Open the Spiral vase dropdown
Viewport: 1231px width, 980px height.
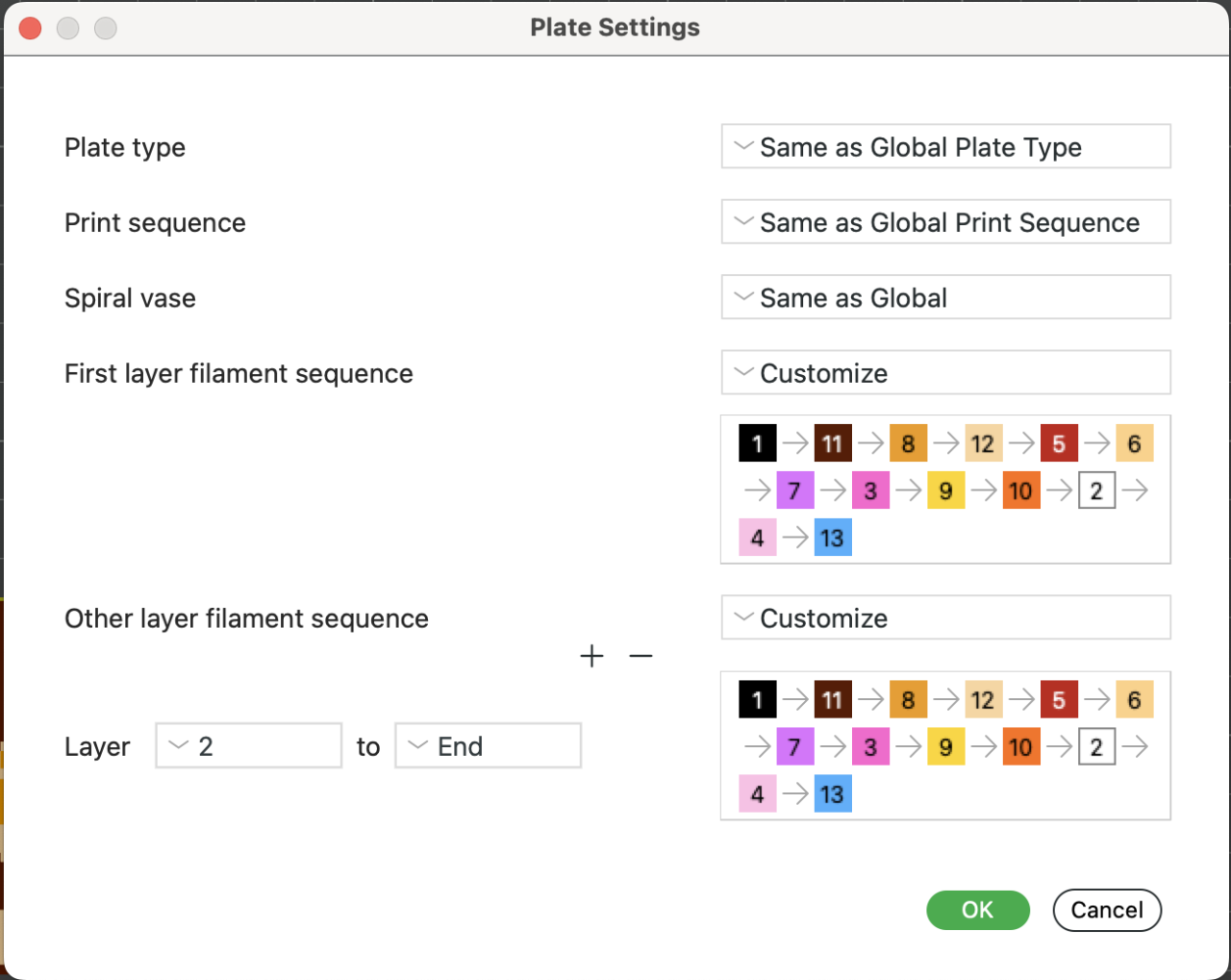(945, 298)
